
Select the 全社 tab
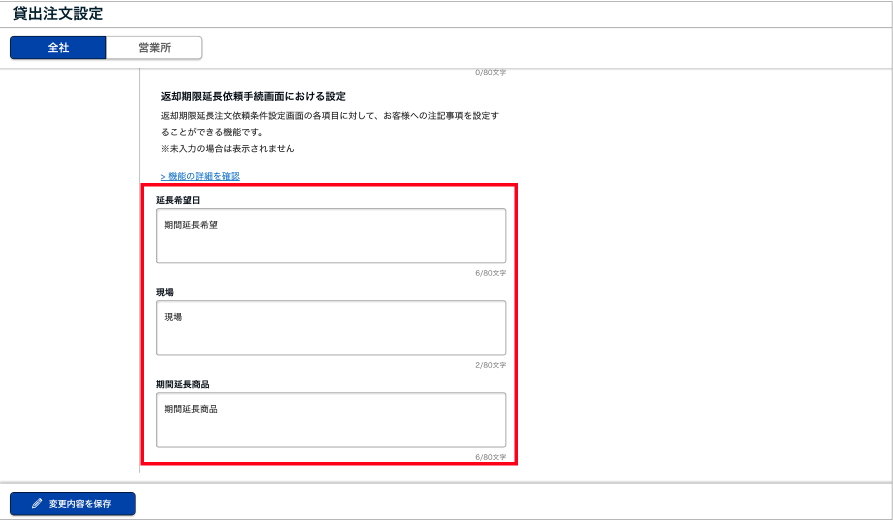click(58, 48)
